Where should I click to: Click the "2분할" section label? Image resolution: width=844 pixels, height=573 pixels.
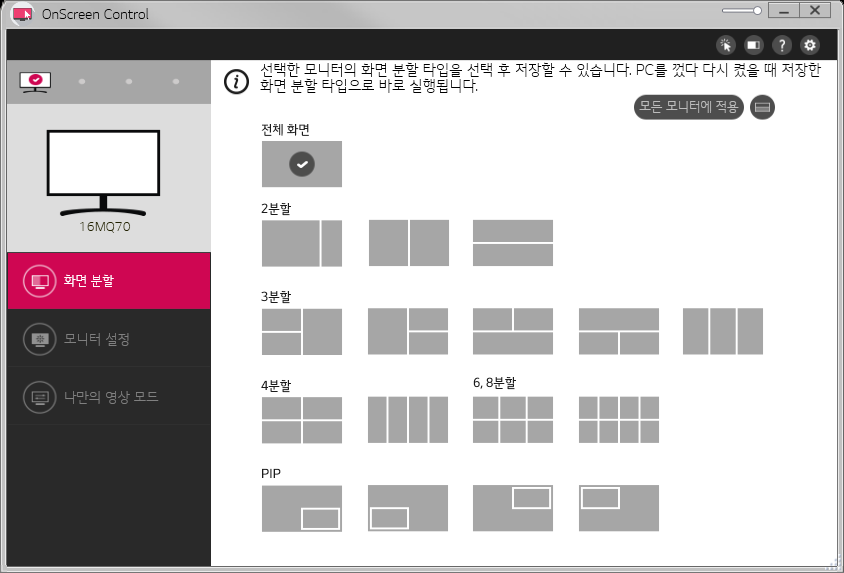pyautogui.click(x=276, y=208)
